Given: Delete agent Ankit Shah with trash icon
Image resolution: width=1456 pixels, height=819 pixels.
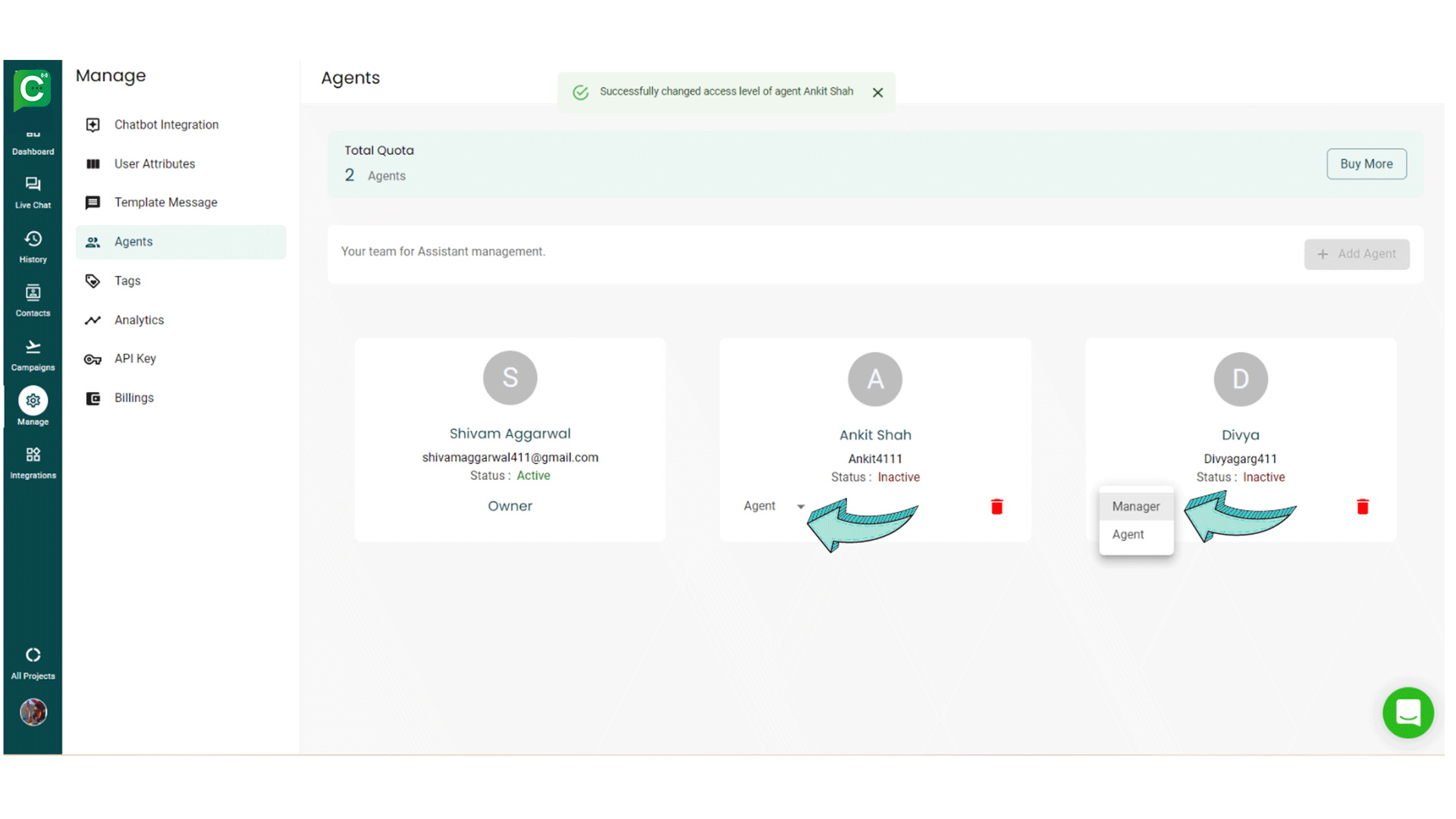Looking at the screenshot, I should click(996, 507).
